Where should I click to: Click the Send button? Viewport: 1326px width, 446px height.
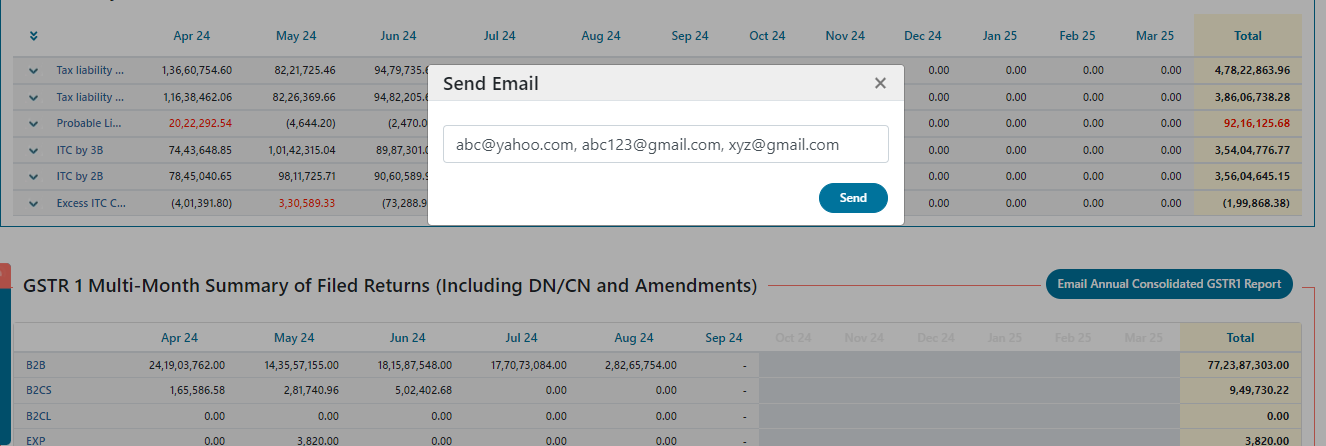coord(853,198)
